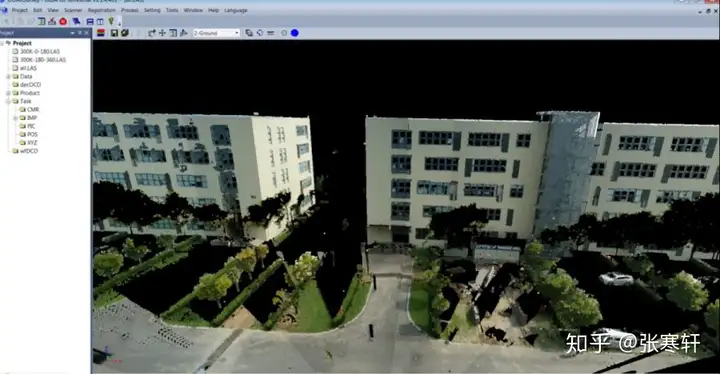Select the 300K-180-360.LAS file
This screenshot has height=374, width=720.
coord(43,60)
